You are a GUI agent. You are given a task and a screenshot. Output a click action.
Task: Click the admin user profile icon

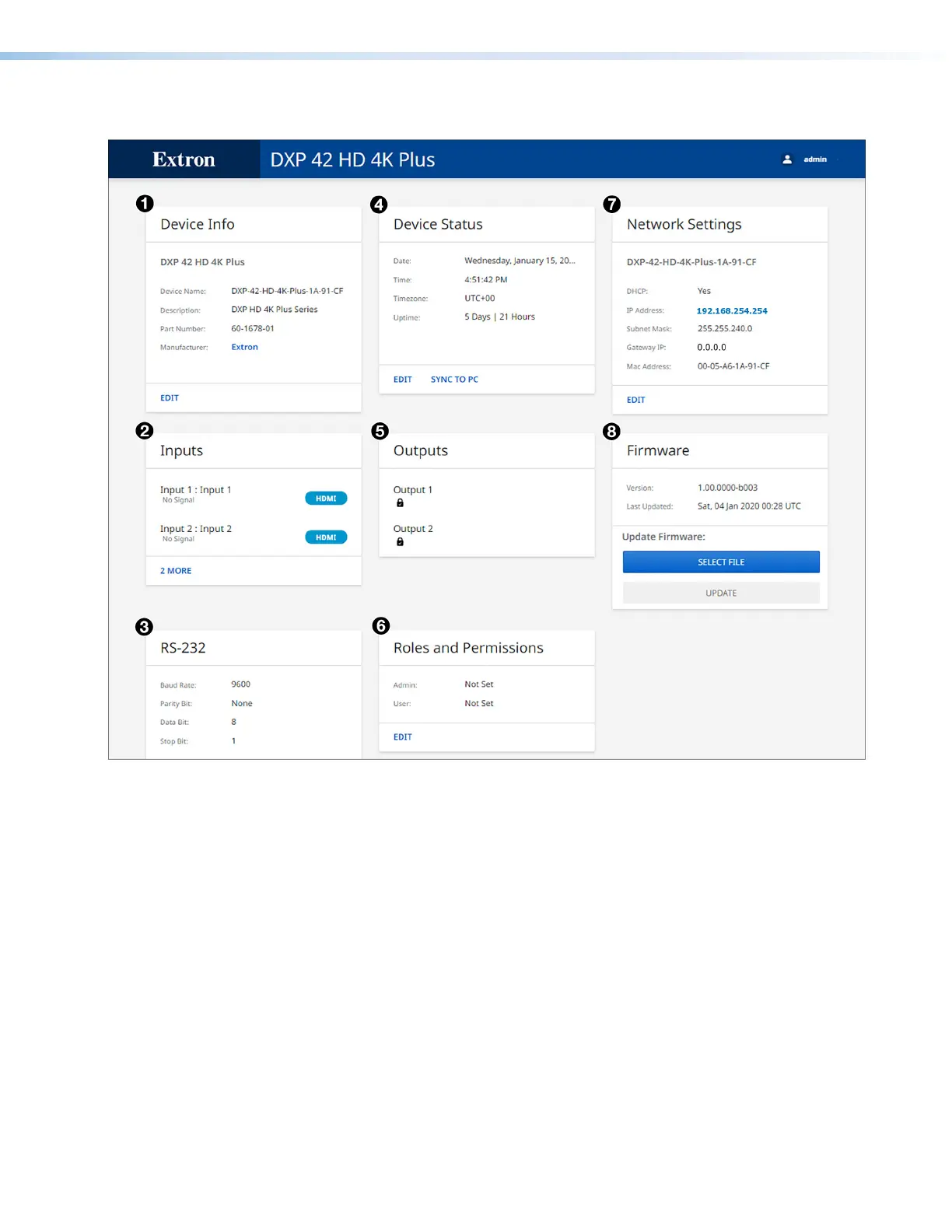click(x=787, y=159)
